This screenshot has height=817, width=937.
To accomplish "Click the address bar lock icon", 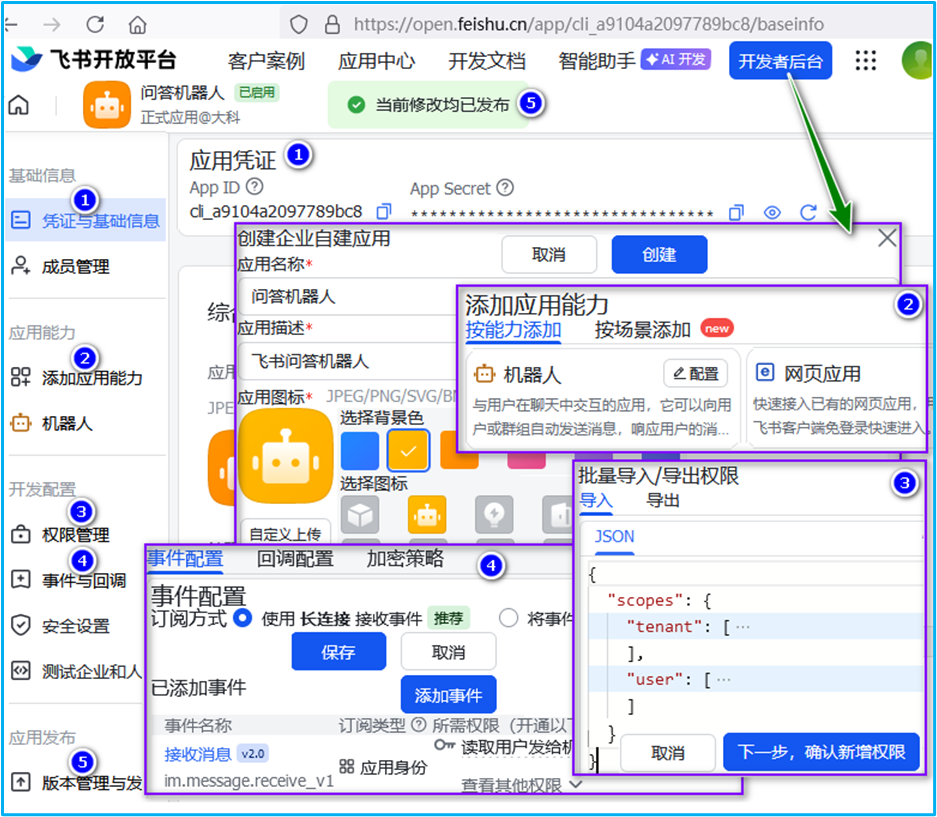I will (x=332, y=25).
